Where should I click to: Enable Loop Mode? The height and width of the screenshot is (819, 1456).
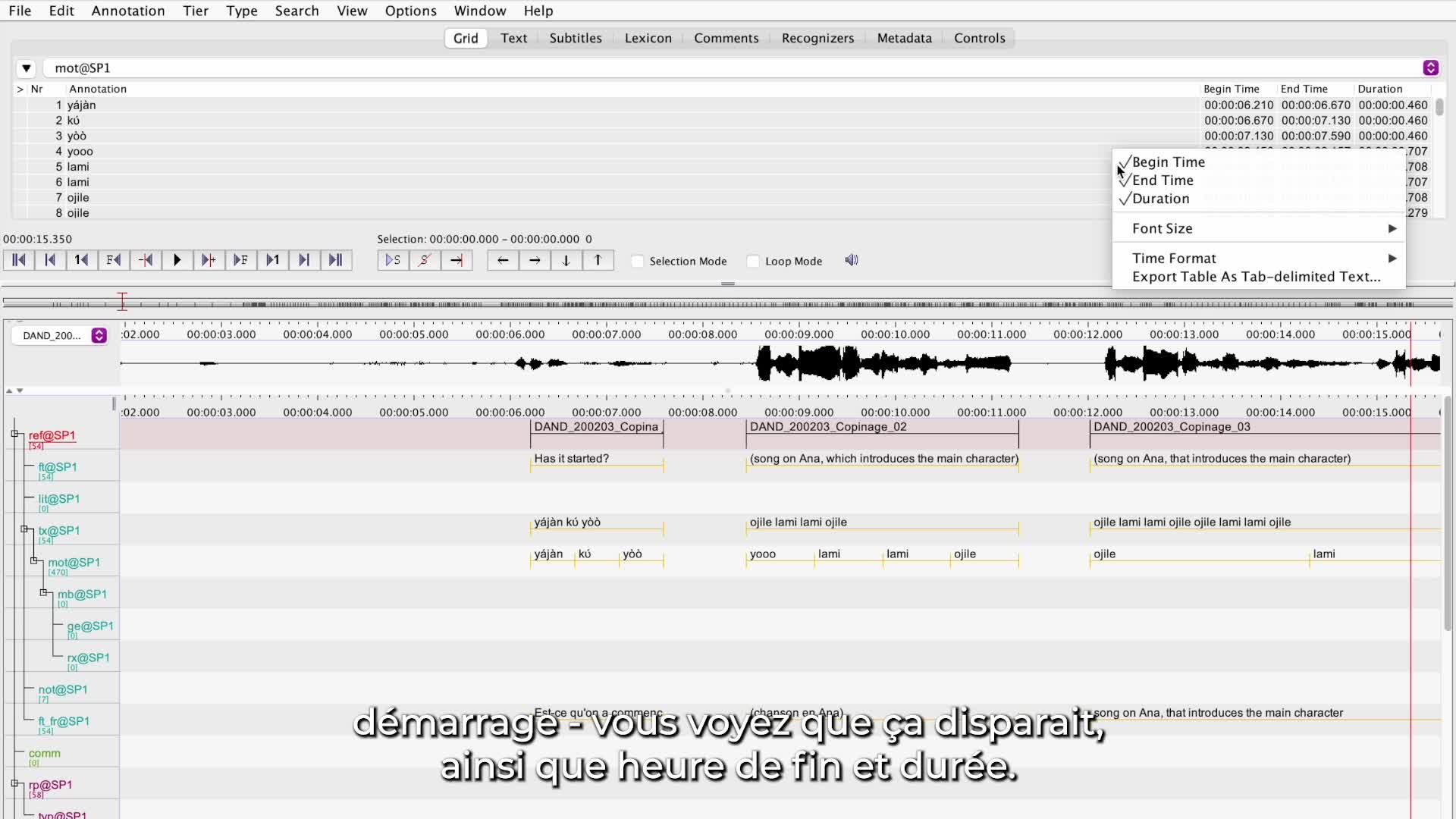(x=752, y=260)
